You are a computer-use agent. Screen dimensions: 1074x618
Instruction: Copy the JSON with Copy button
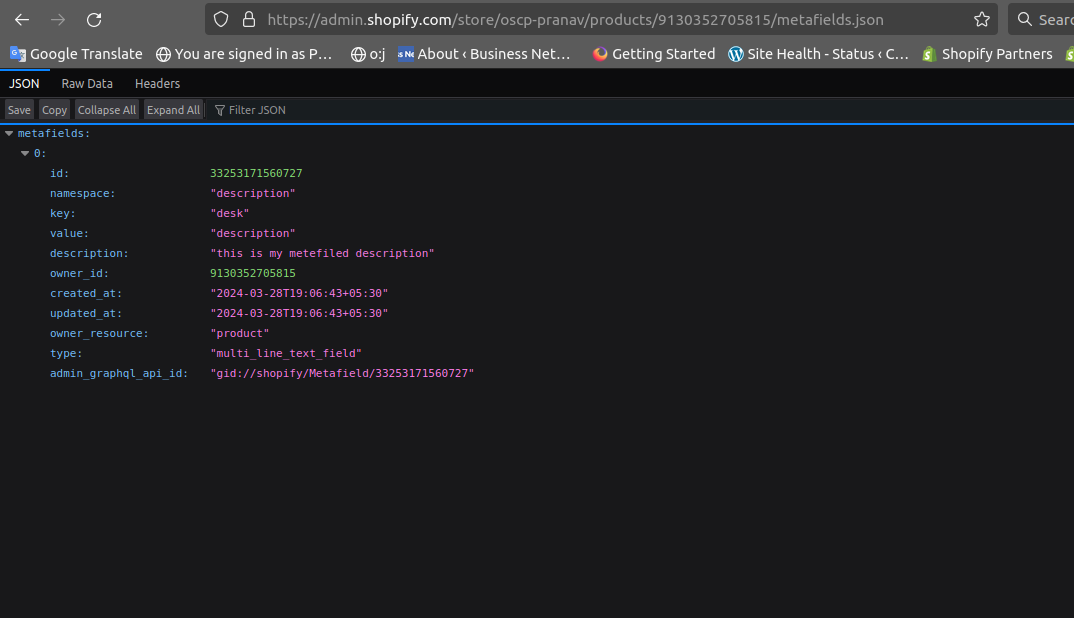[x=54, y=110]
